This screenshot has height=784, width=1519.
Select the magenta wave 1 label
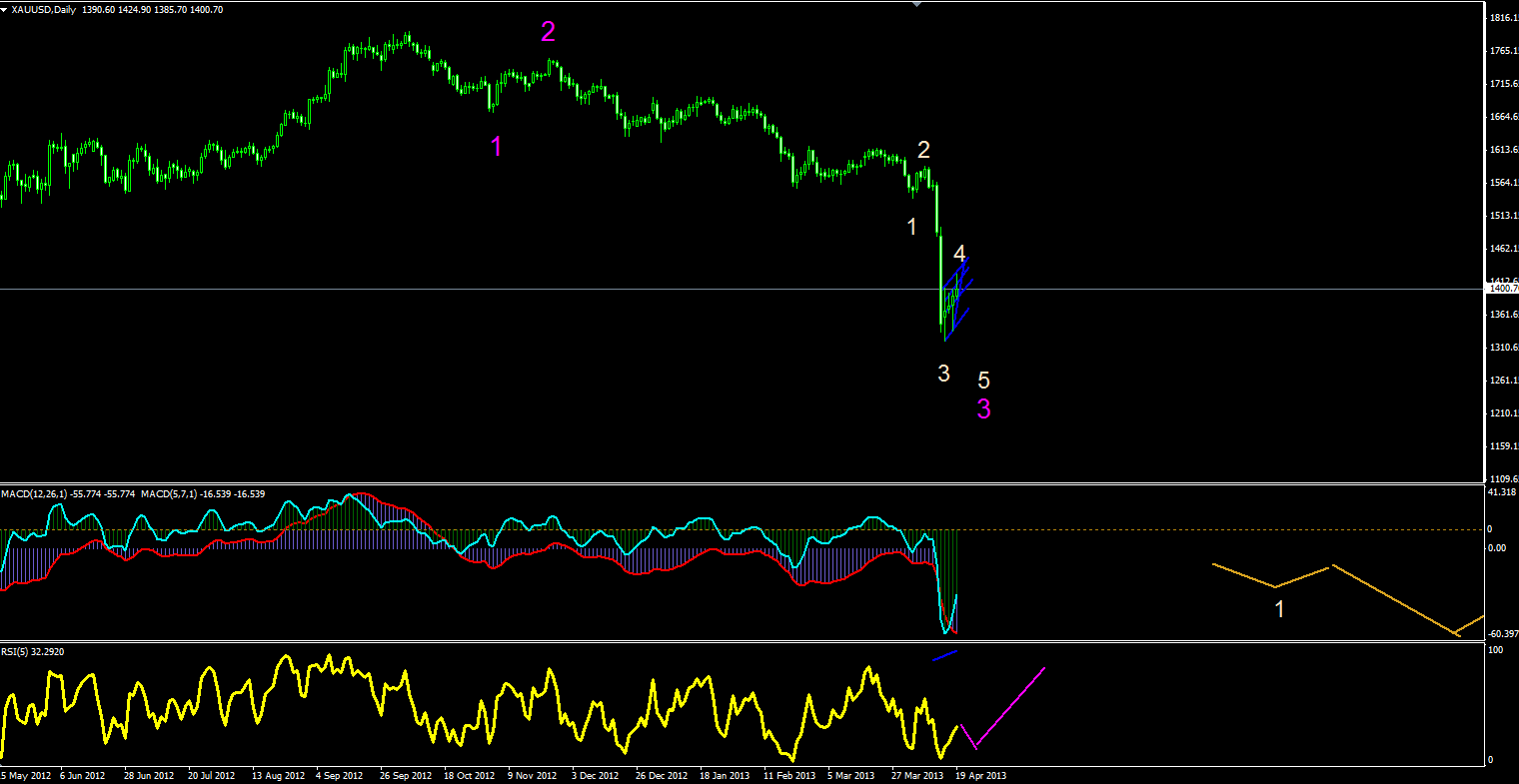click(497, 147)
